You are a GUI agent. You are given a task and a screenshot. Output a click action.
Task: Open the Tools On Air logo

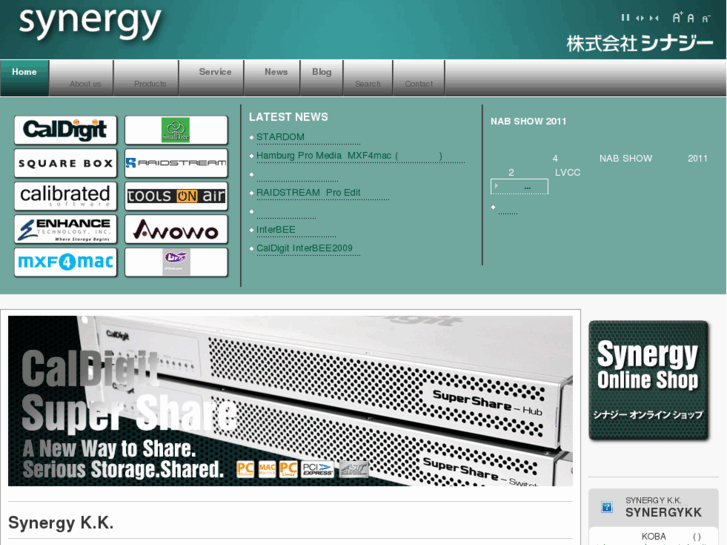[x=176, y=196]
